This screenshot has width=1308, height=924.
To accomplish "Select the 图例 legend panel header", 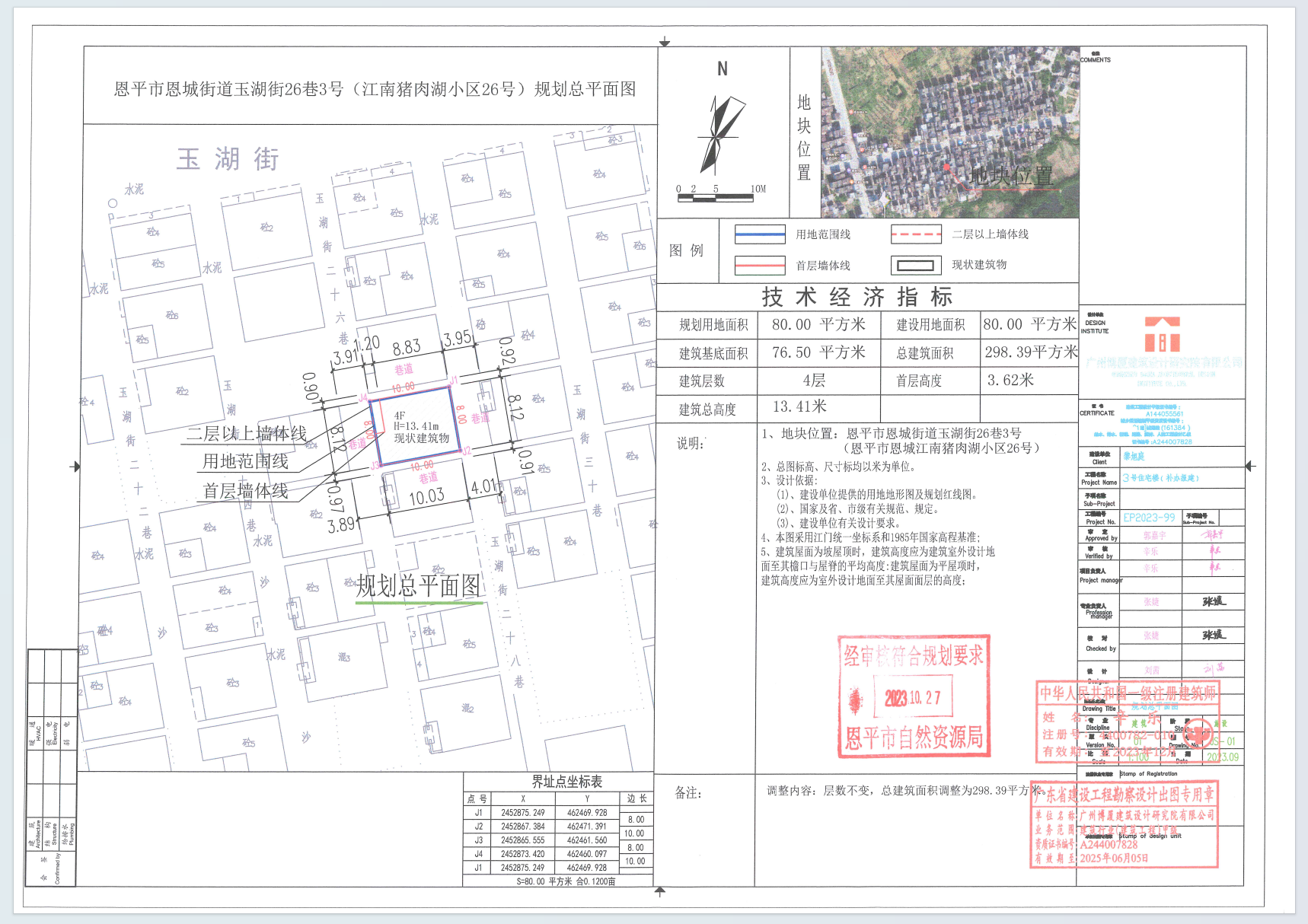I will 686,249.
